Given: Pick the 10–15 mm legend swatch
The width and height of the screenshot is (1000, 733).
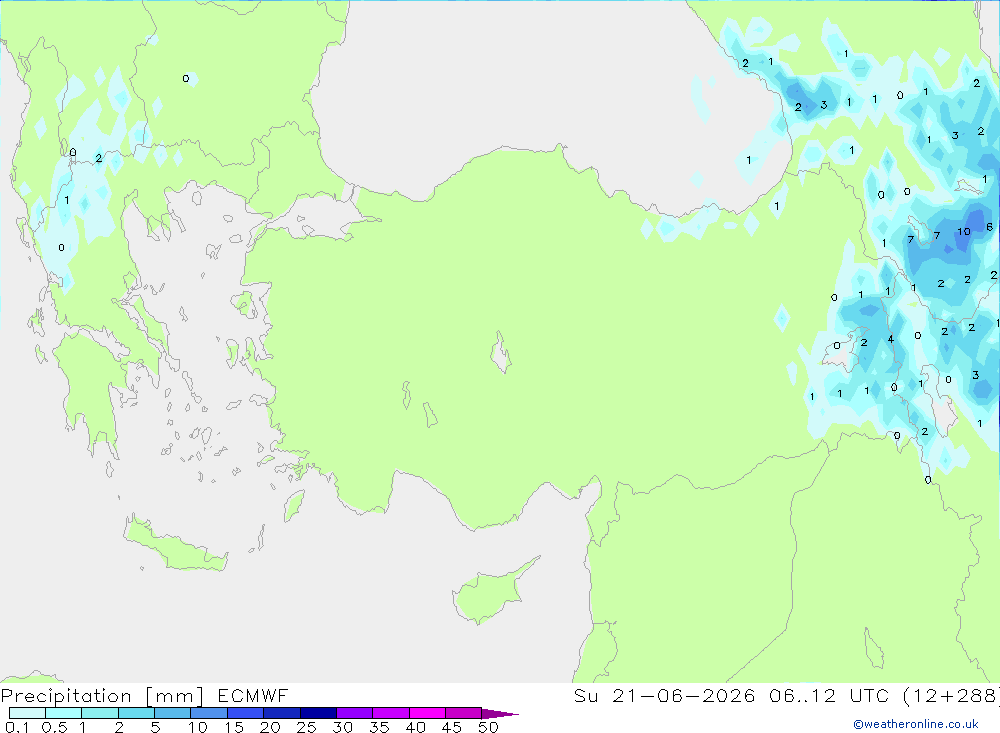Looking at the screenshot, I should tap(209, 713).
